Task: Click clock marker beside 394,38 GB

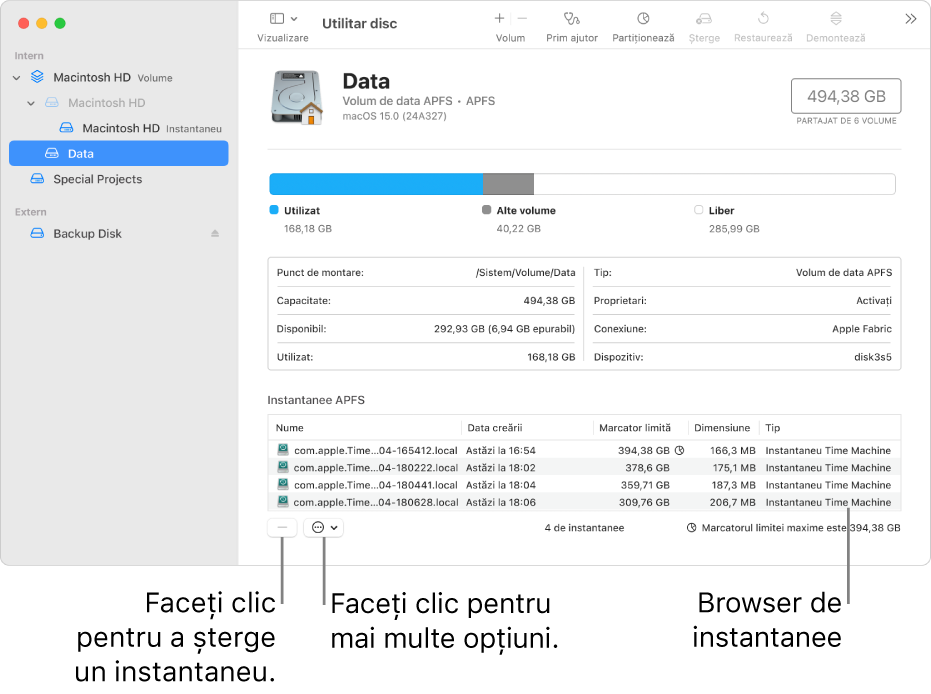Action: pyautogui.click(x=680, y=451)
